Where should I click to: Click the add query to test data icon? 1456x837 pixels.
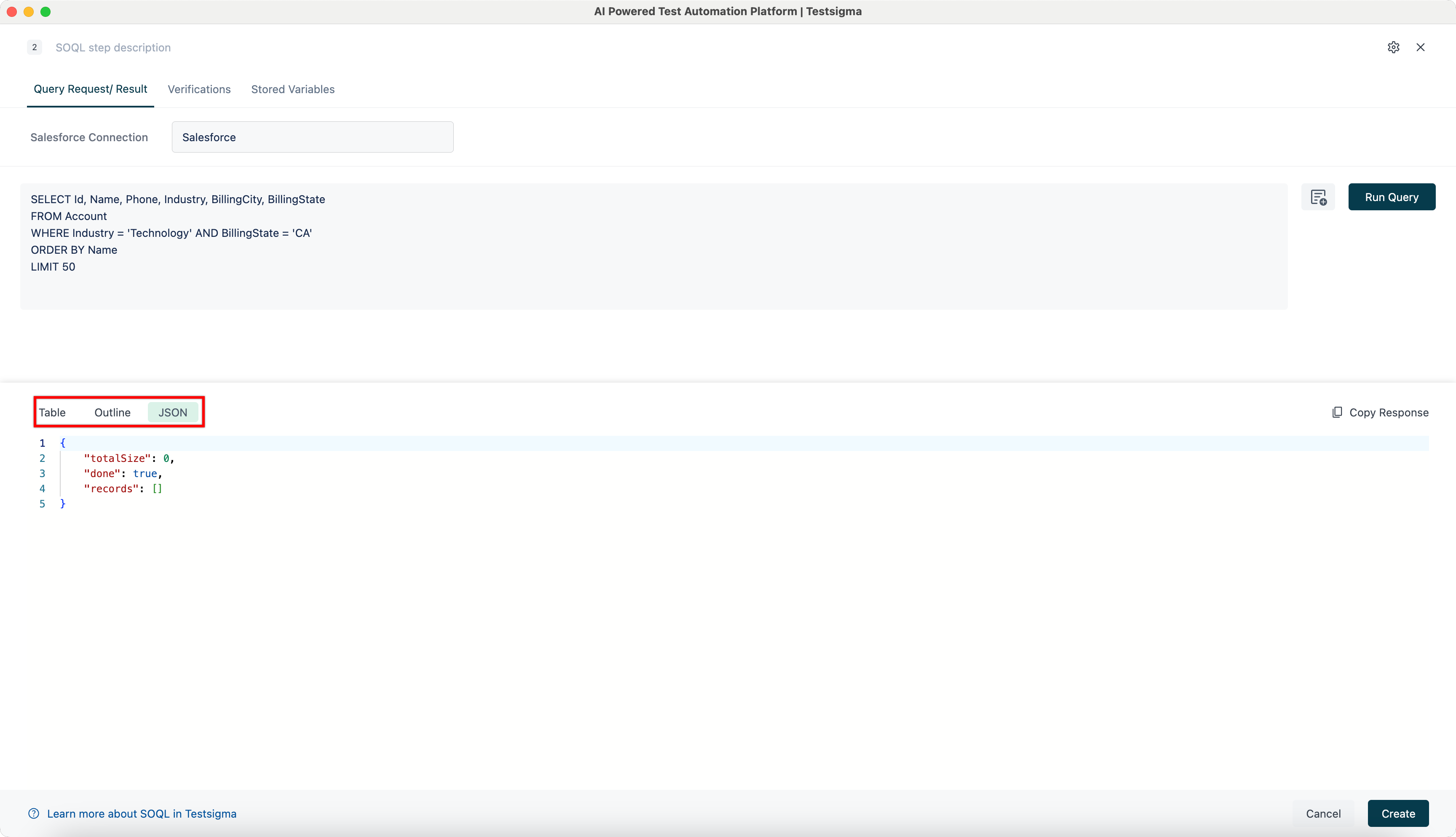point(1318,197)
